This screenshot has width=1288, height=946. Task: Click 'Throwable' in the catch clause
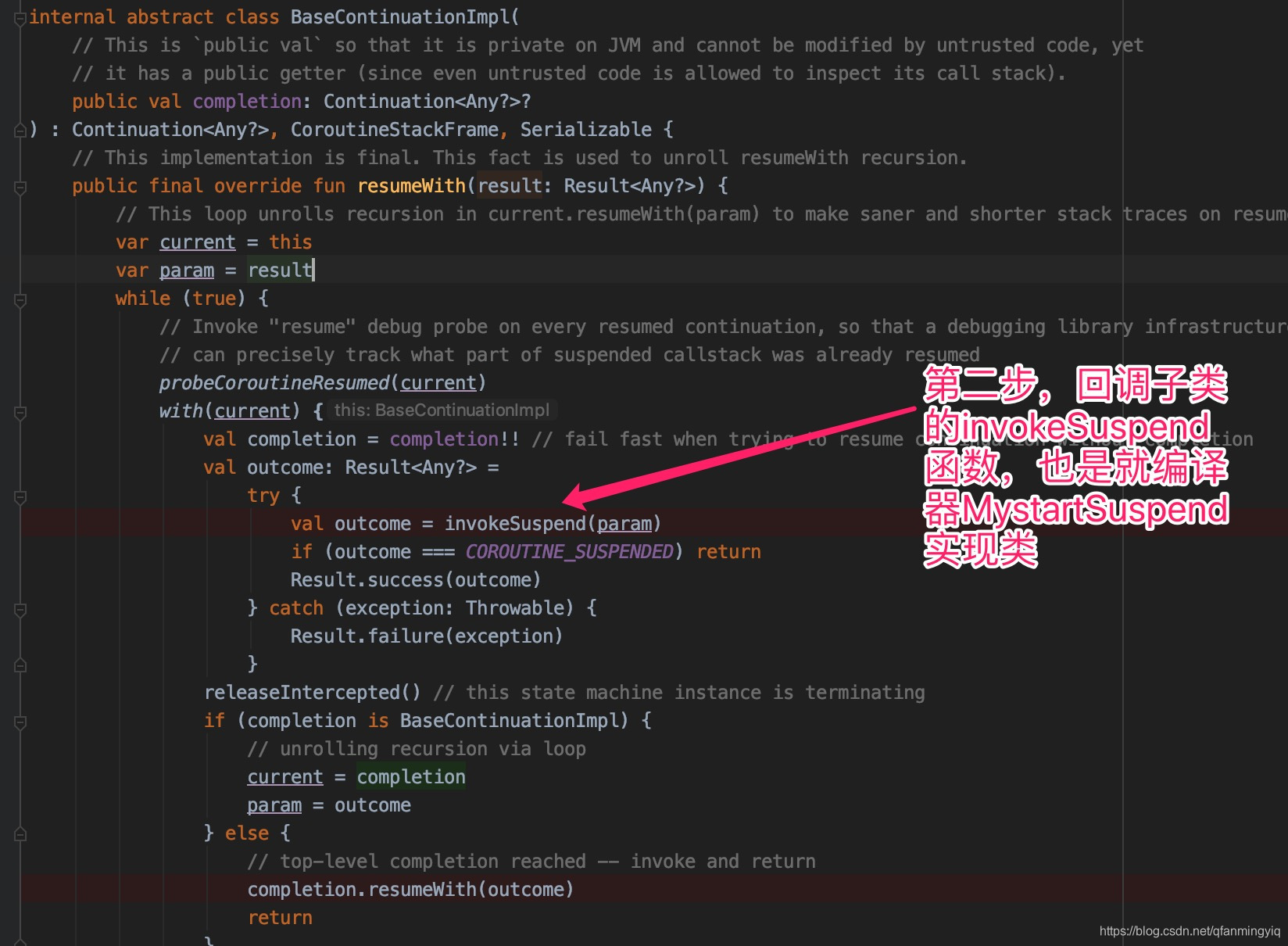click(x=515, y=608)
